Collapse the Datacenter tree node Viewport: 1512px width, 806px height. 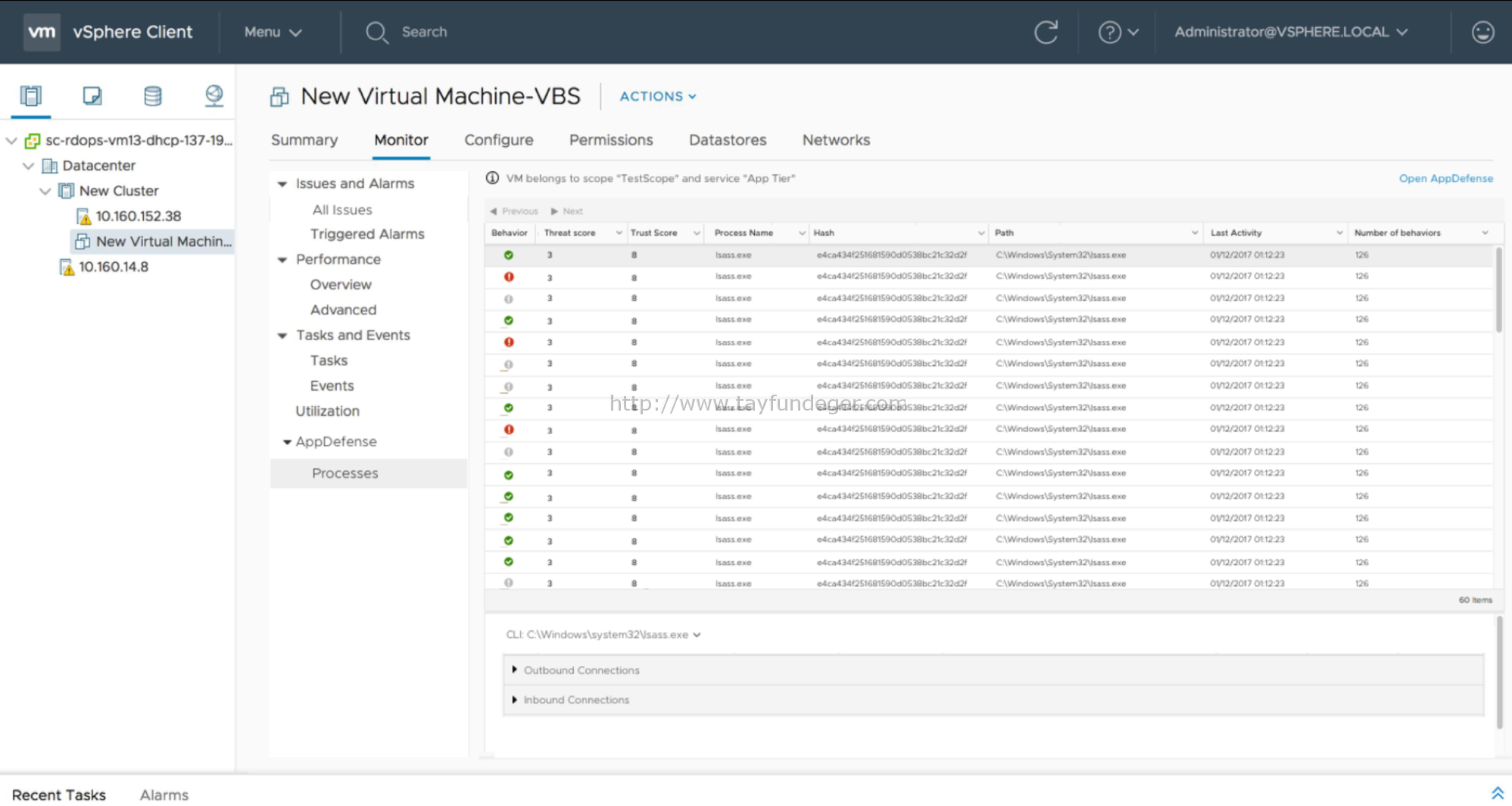pos(29,166)
